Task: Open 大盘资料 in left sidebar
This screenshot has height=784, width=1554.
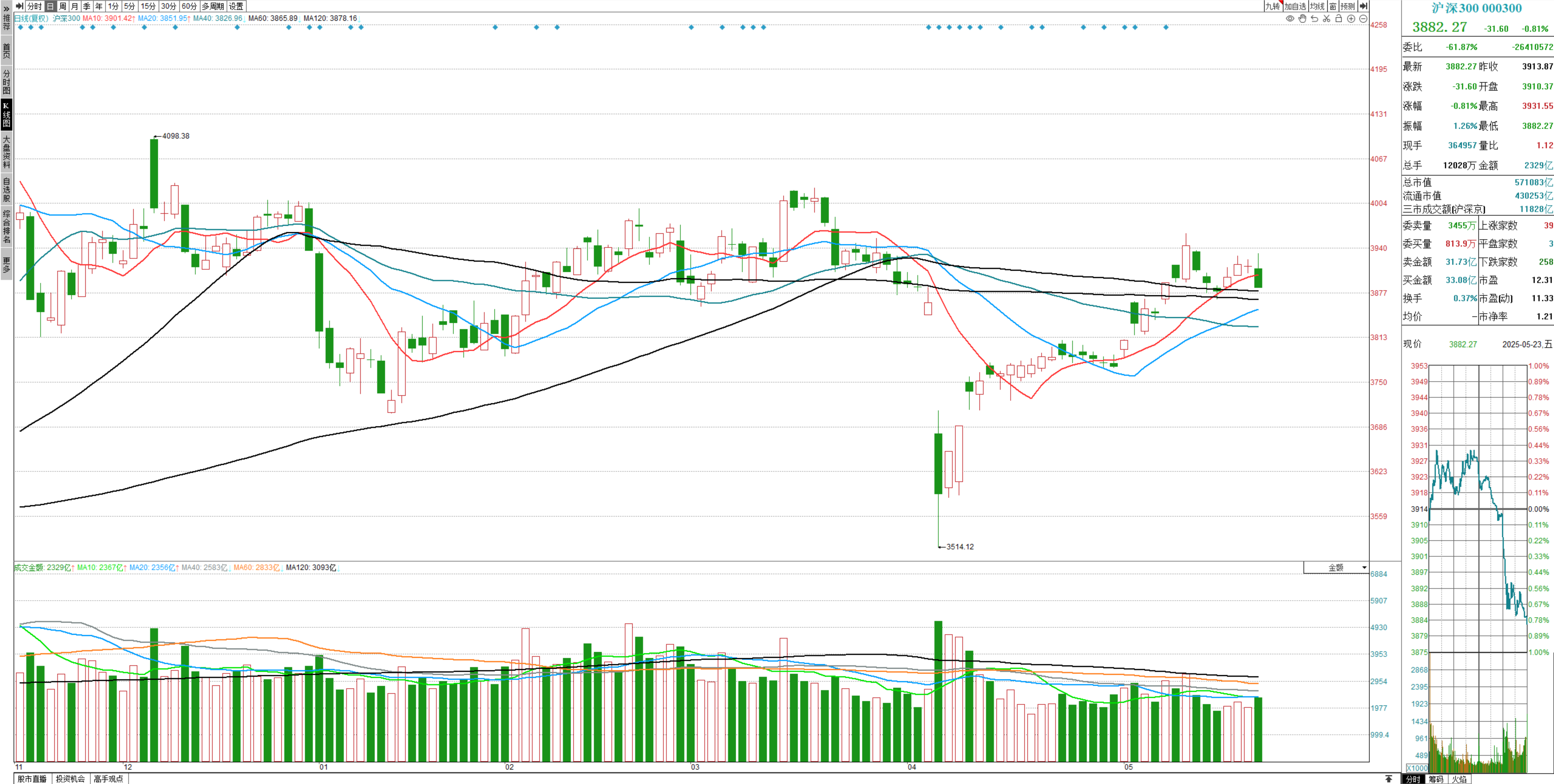Action: point(6,152)
